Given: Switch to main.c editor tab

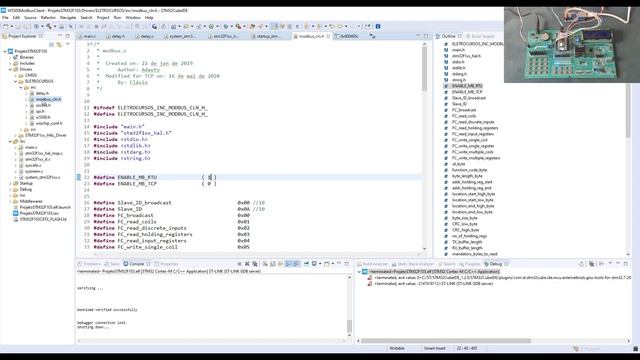Looking at the screenshot, I should coord(89,36).
